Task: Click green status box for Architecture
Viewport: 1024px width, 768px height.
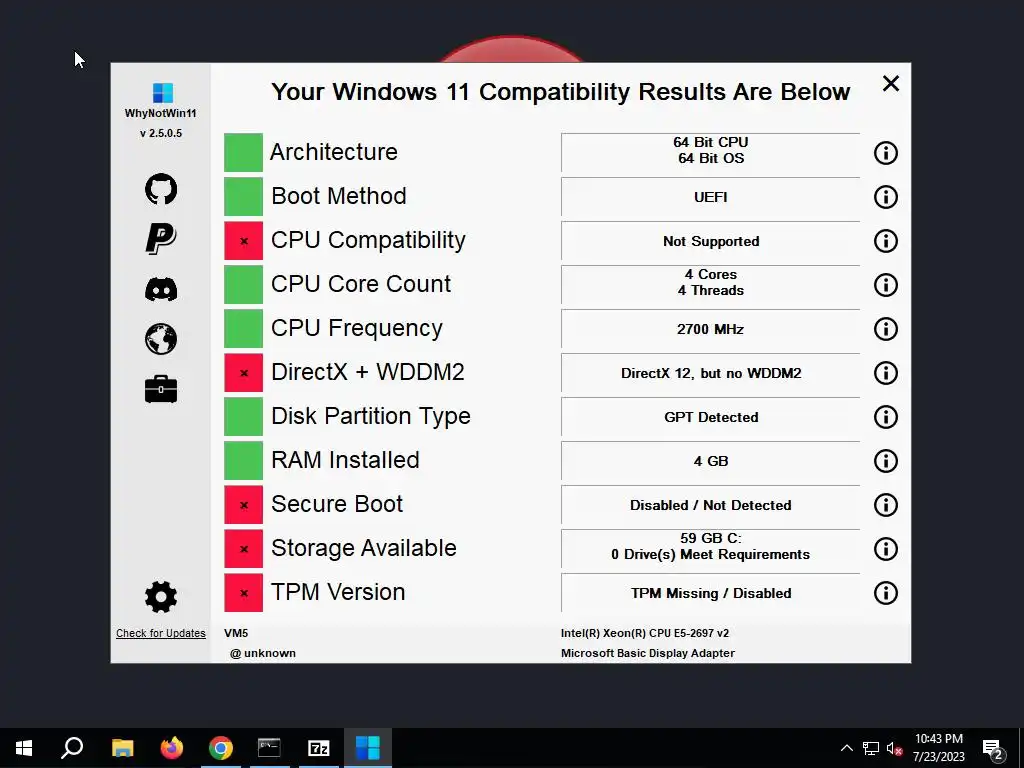Action: 244,152
